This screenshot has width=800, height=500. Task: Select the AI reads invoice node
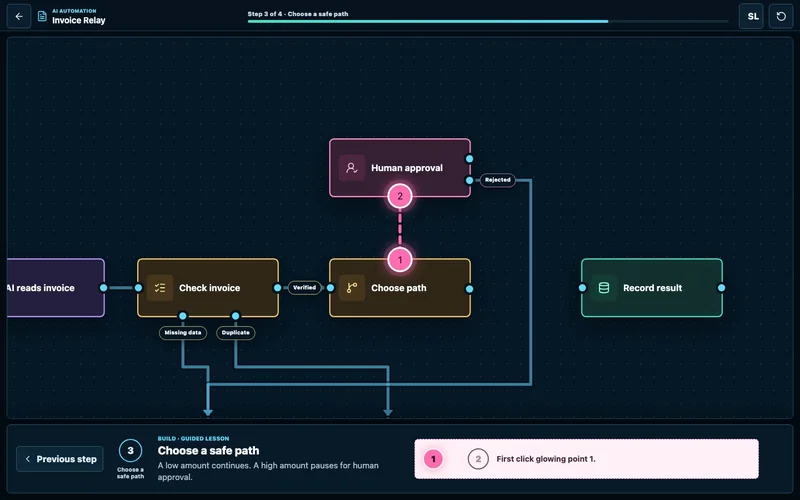55,288
